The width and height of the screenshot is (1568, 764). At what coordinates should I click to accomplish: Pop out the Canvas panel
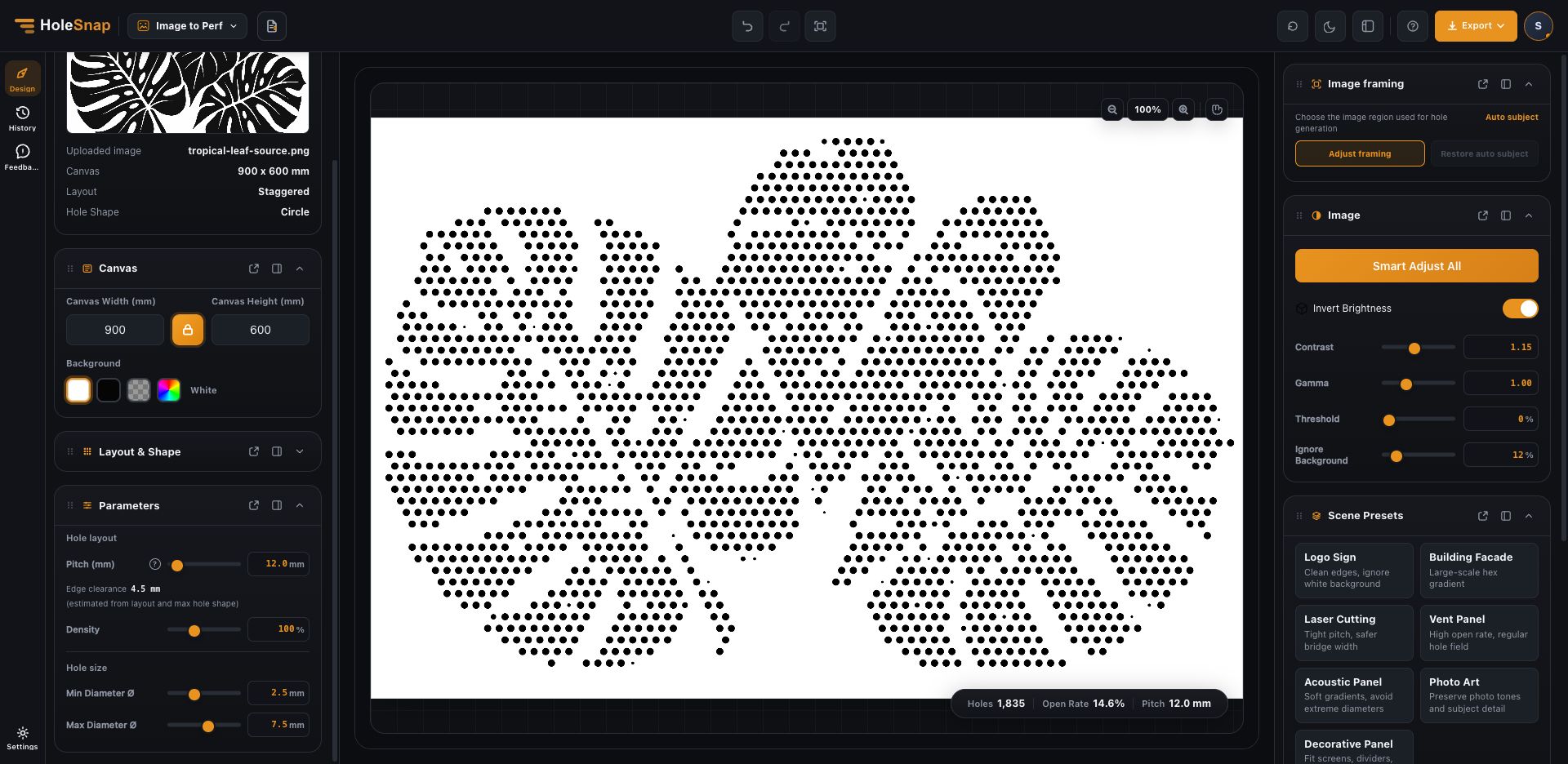pyautogui.click(x=254, y=269)
